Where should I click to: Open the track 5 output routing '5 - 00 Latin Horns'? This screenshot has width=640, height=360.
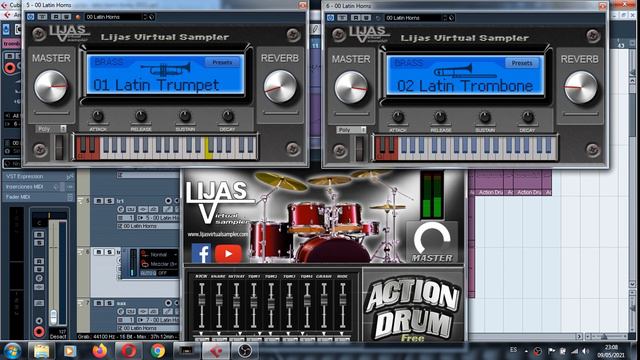click(158, 218)
